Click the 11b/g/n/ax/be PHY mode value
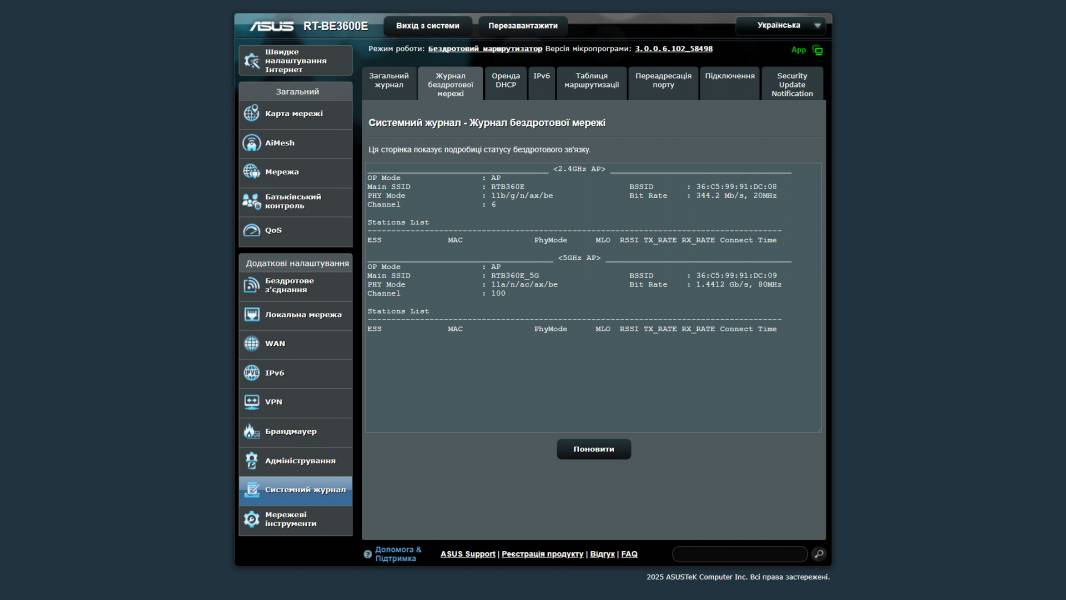The width and height of the screenshot is (1066, 600). coord(522,196)
